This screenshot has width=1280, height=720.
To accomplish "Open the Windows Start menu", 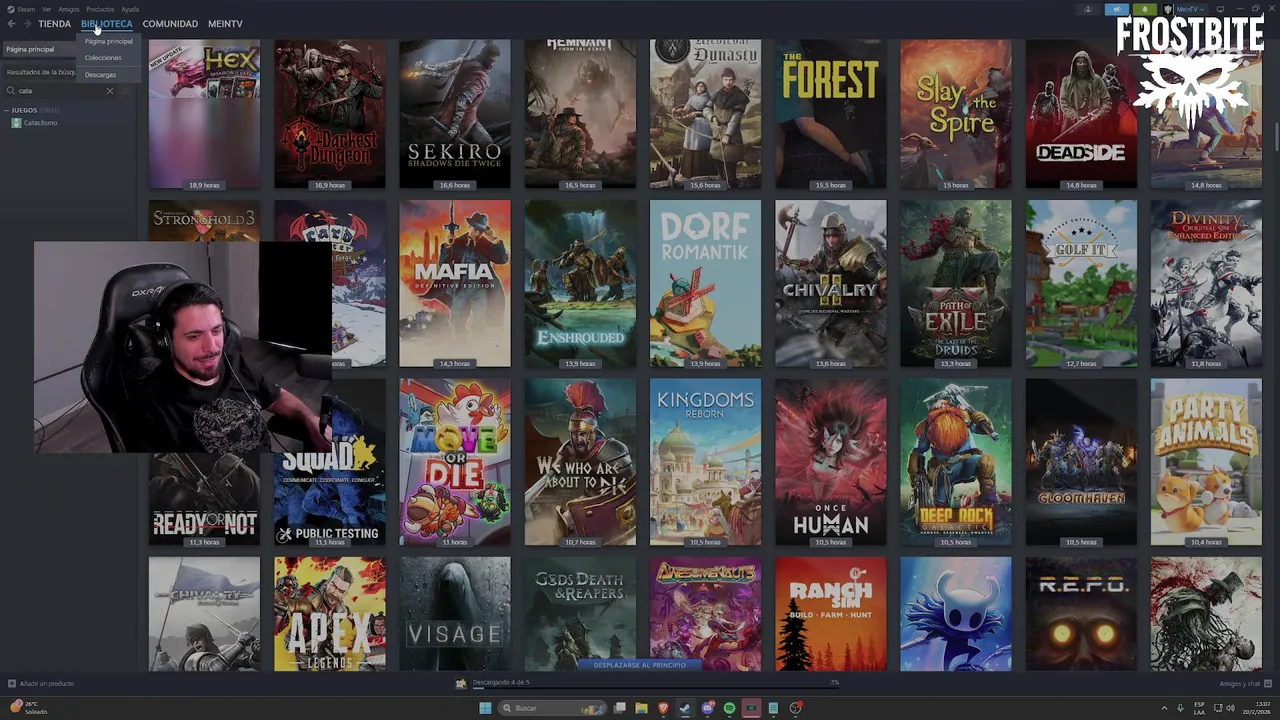I will pos(485,708).
